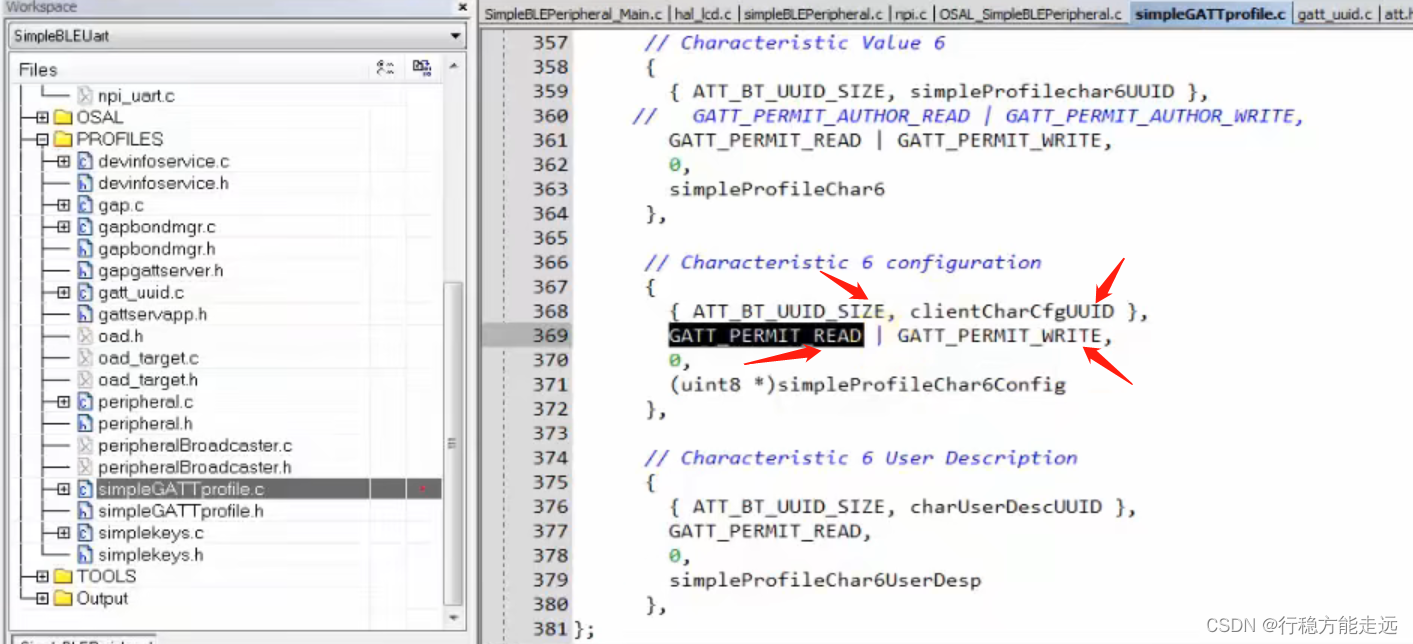
Task: Click the oad.h excluded file icon
Action: (x=85, y=336)
